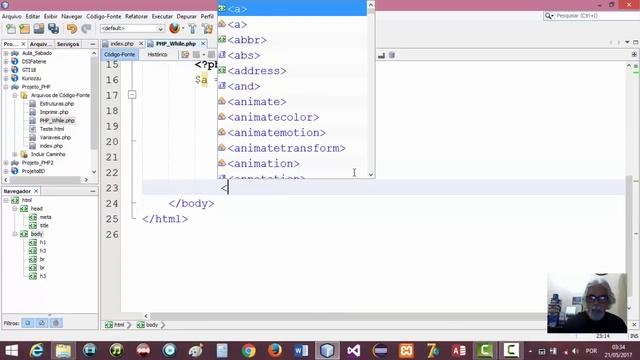This screenshot has width=640, height=360.
Task: Click the Open Project toolbar icon
Action: 39,29
